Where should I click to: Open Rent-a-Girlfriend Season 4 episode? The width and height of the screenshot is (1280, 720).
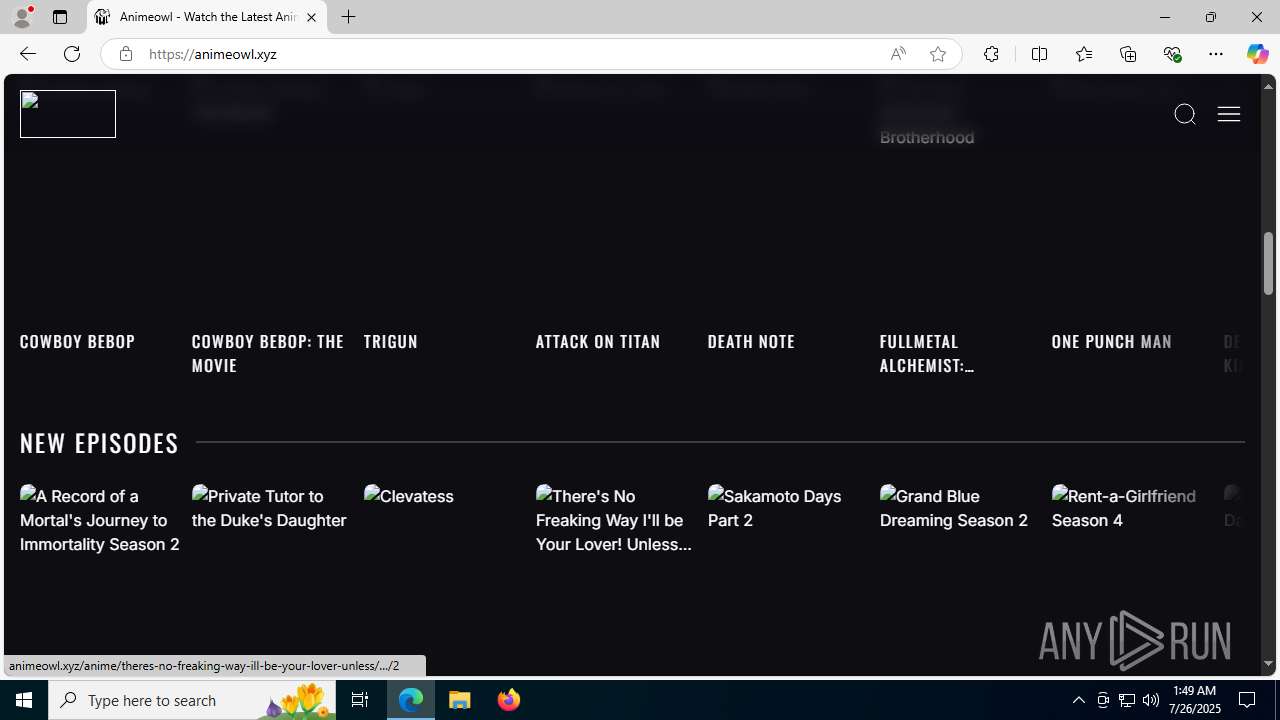1124,508
